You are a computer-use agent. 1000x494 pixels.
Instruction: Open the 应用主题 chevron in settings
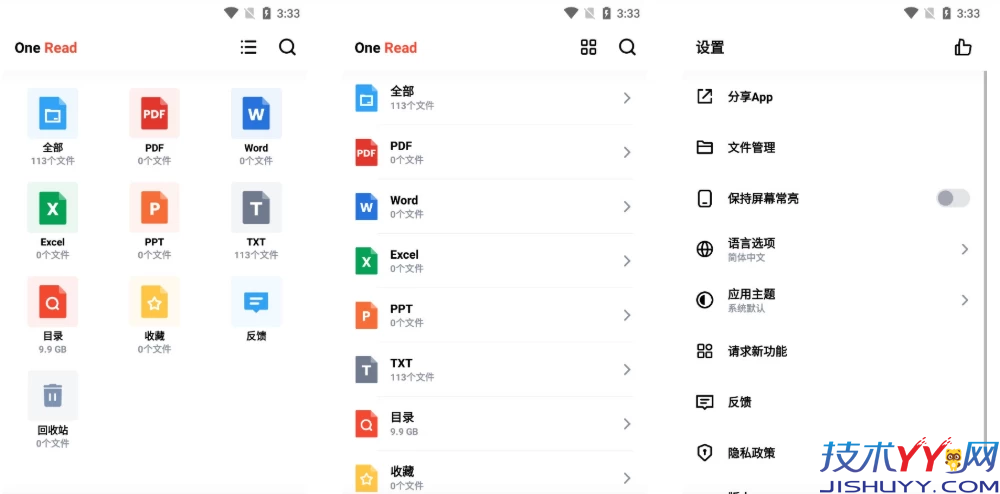tap(965, 300)
